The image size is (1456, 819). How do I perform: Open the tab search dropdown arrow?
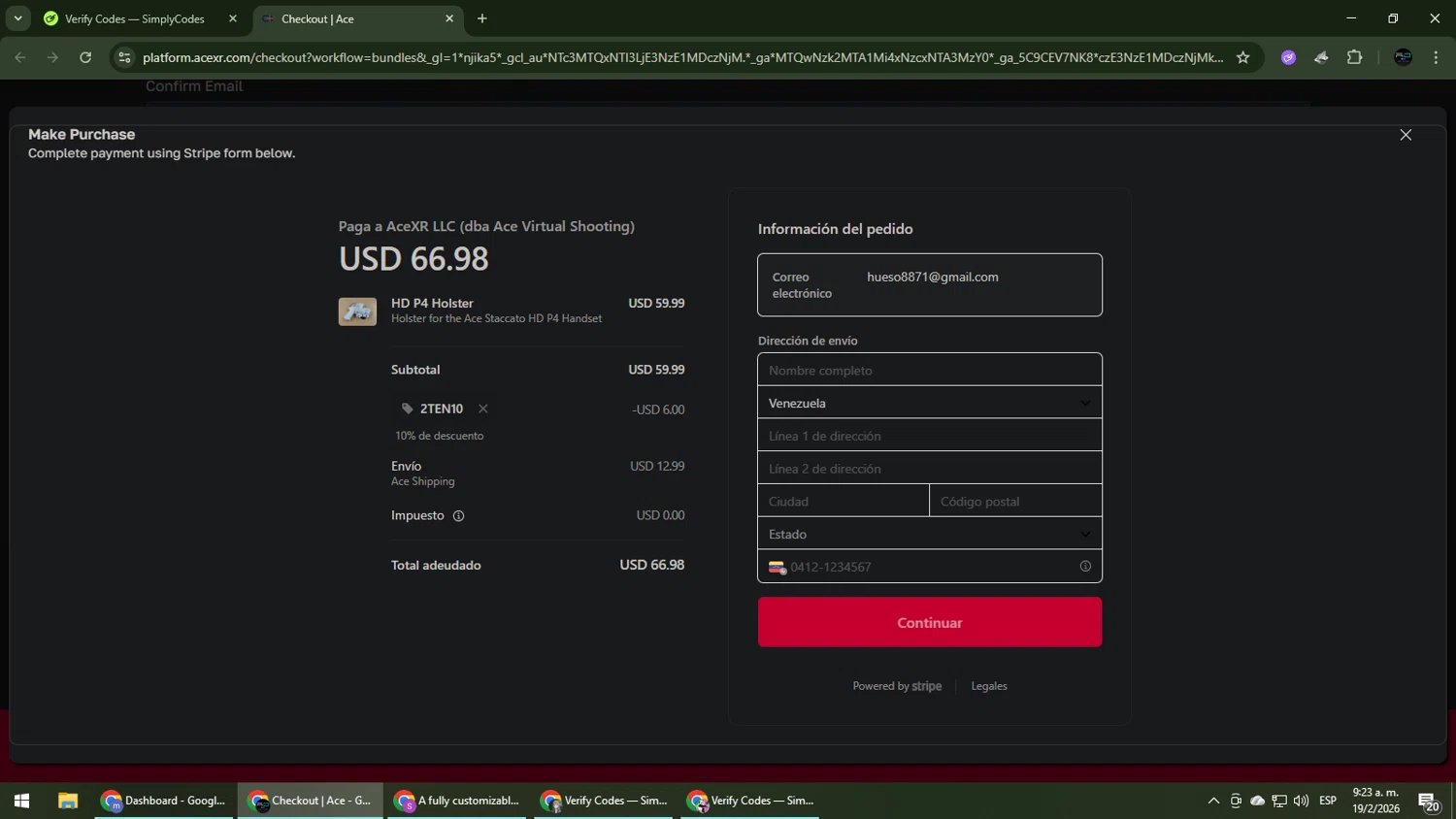(17, 18)
